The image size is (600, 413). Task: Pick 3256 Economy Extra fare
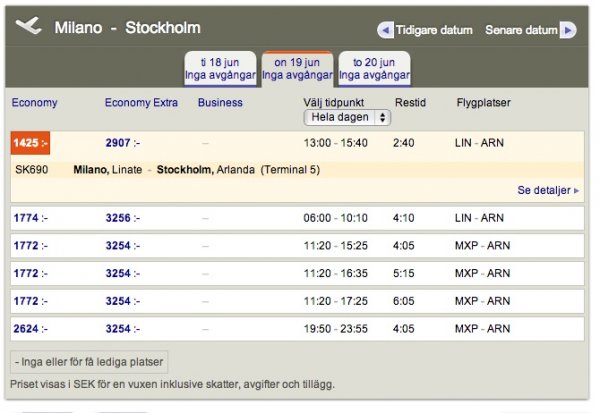tap(122, 217)
